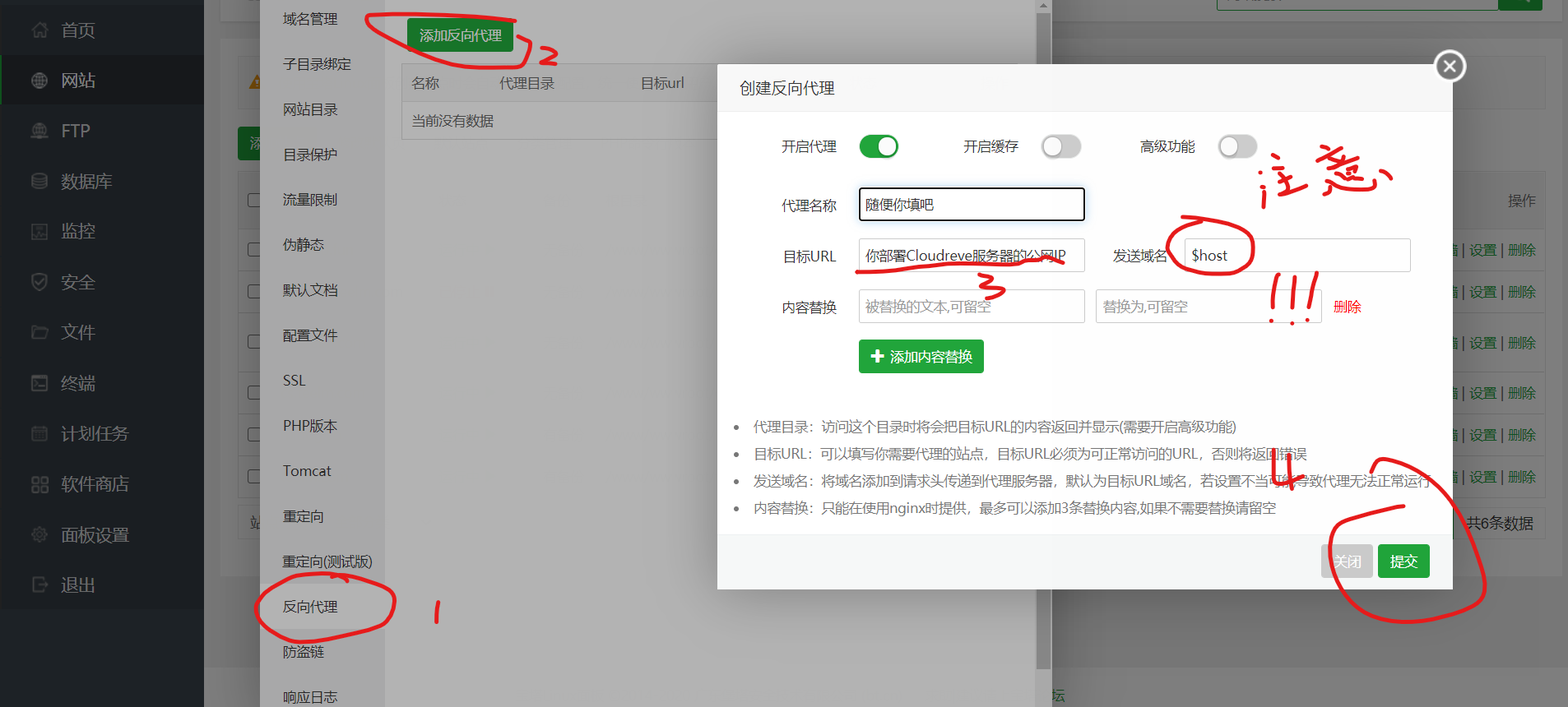
Task: Submit the proxy with 提交 button
Action: click(x=1403, y=561)
